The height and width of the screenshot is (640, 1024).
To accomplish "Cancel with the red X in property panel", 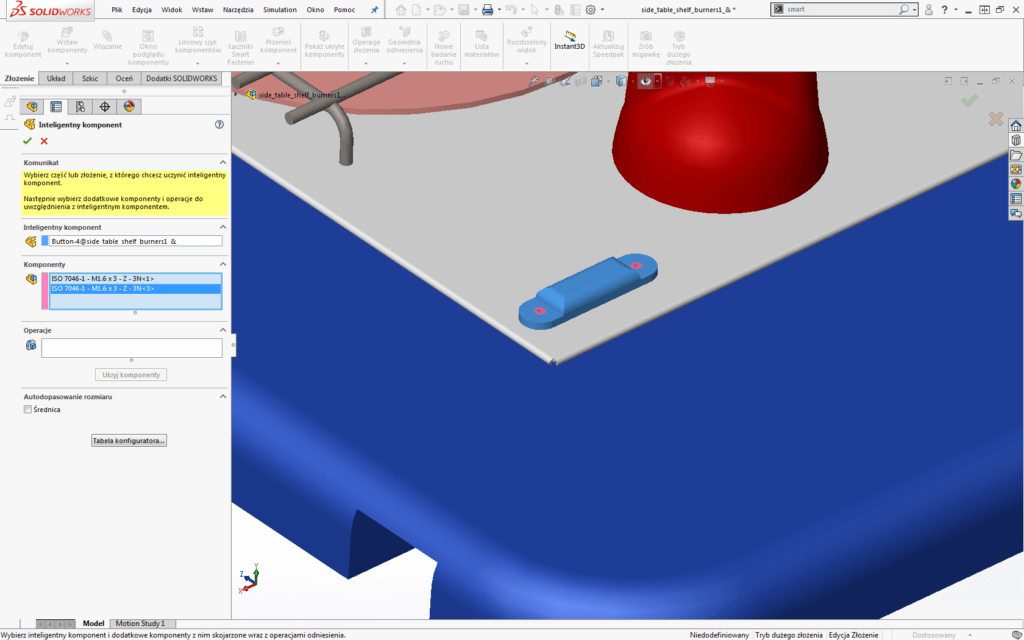I will pos(44,141).
